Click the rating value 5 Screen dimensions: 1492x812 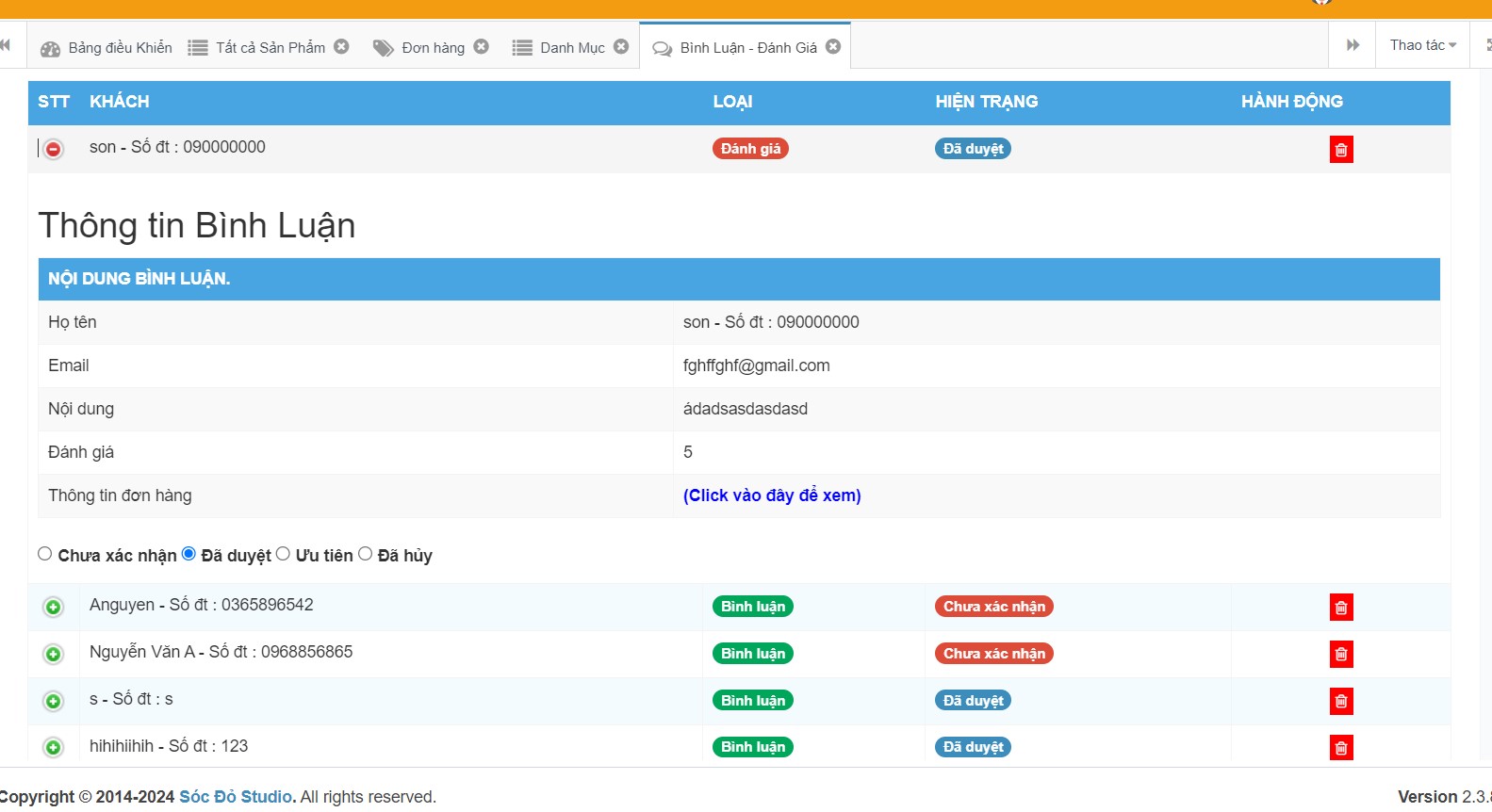tap(688, 452)
